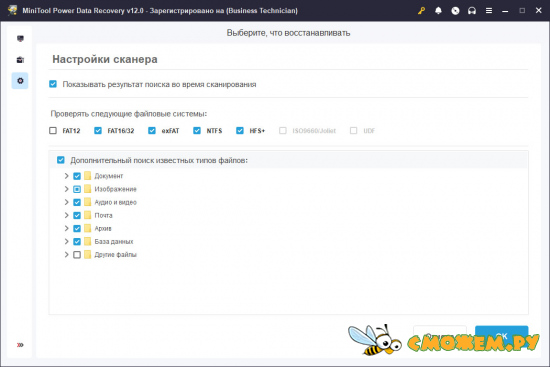
Task: Expand the Изображение folder node
Action: click(x=66, y=189)
